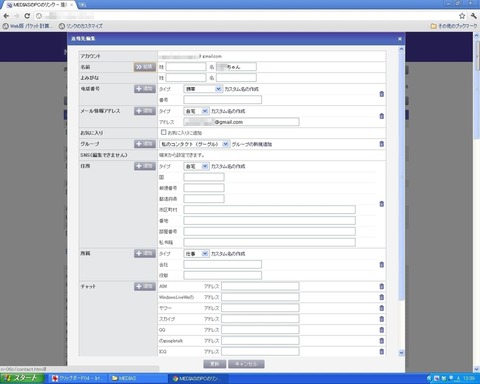
Task: Click the browser forward arrow
Action: click(x=17, y=16)
